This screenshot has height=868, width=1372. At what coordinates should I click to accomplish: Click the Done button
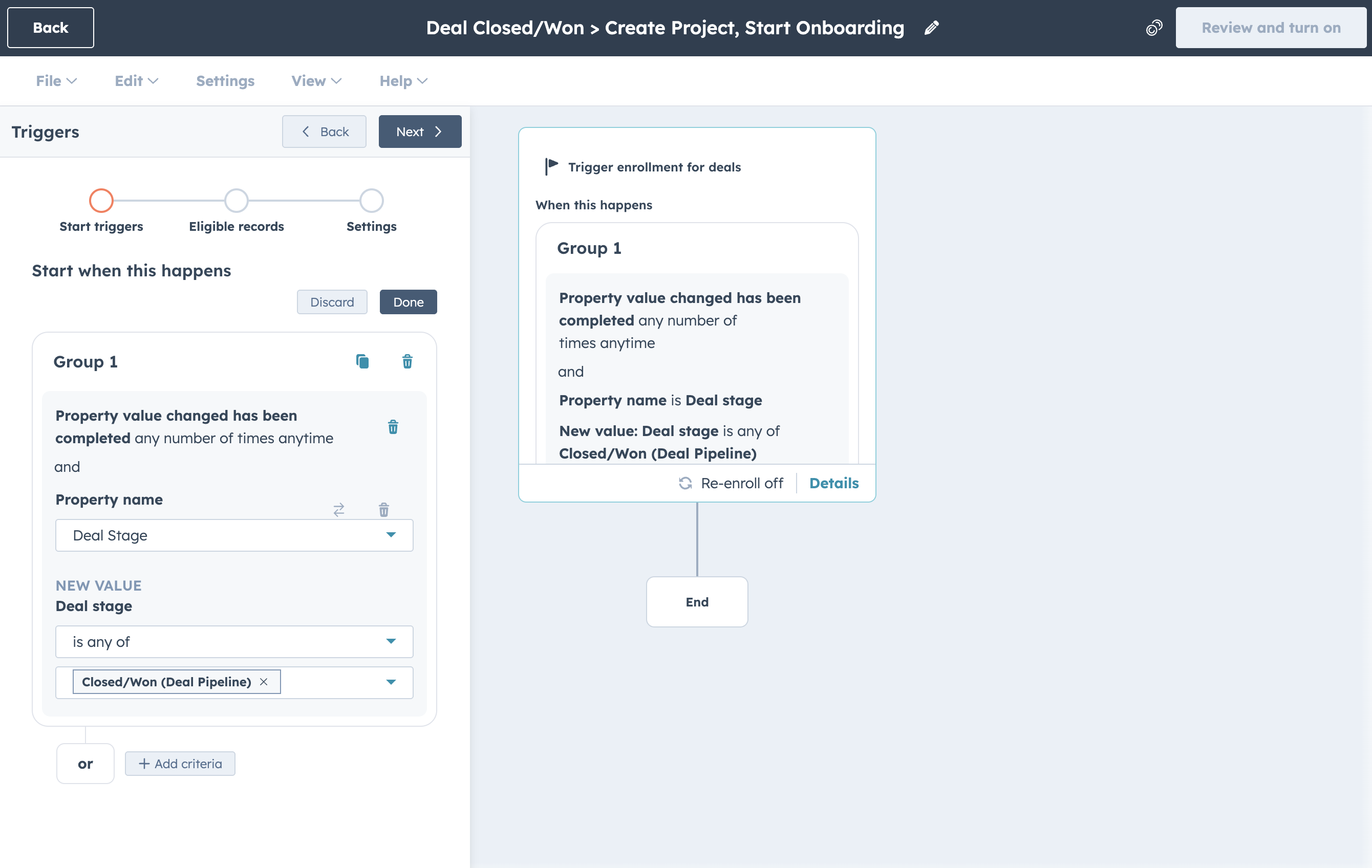tap(408, 302)
